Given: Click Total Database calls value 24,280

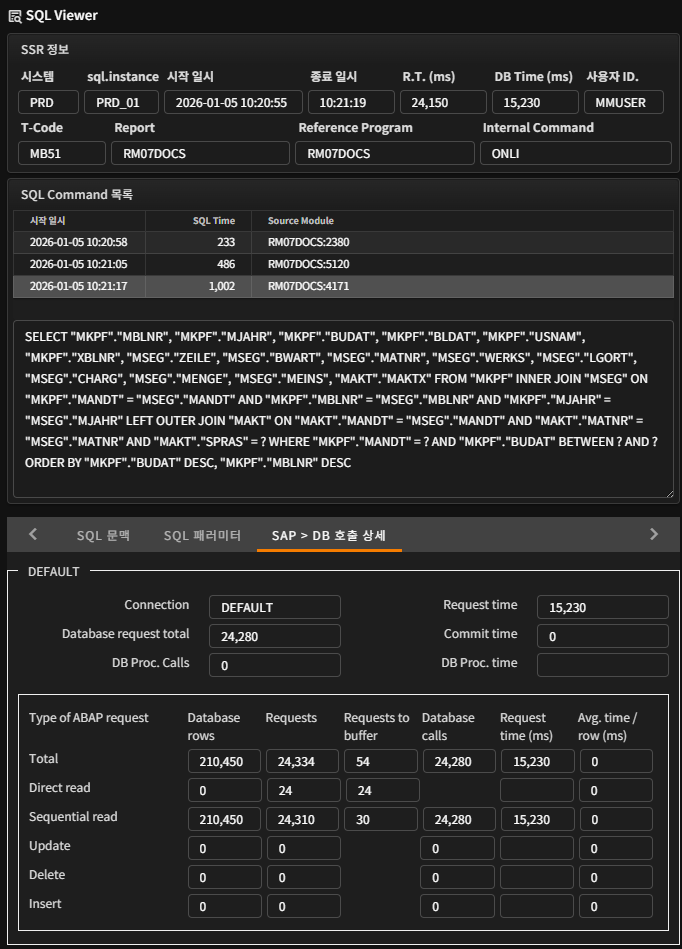Looking at the screenshot, I should click(459, 761).
